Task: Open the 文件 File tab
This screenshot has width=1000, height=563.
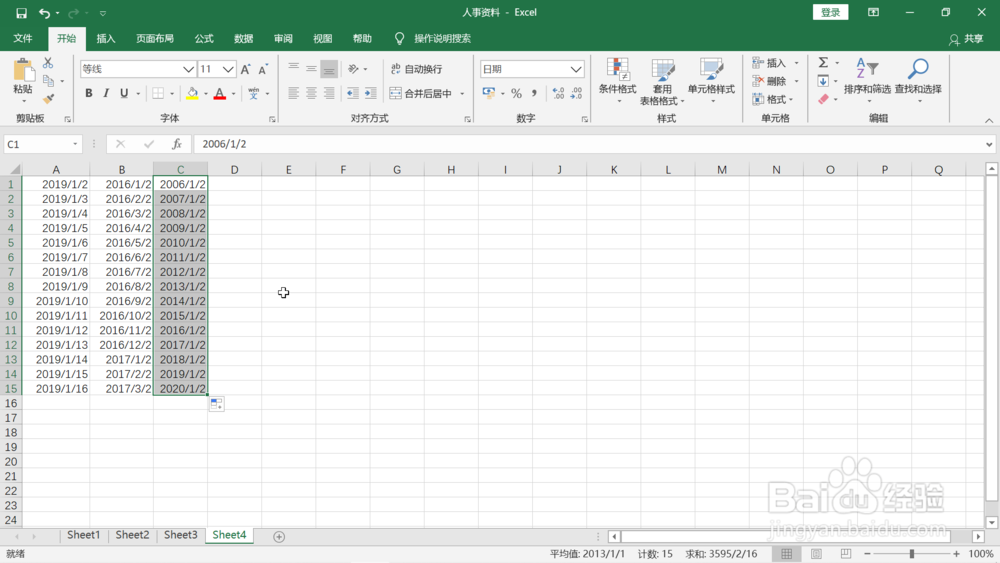Action: 23,39
